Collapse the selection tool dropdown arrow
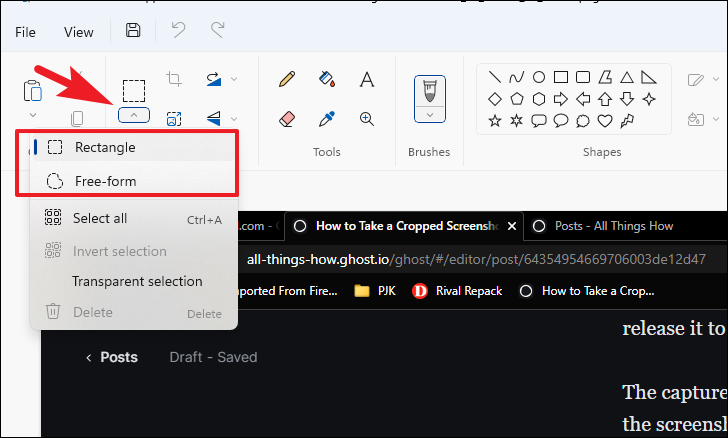 [x=133, y=115]
